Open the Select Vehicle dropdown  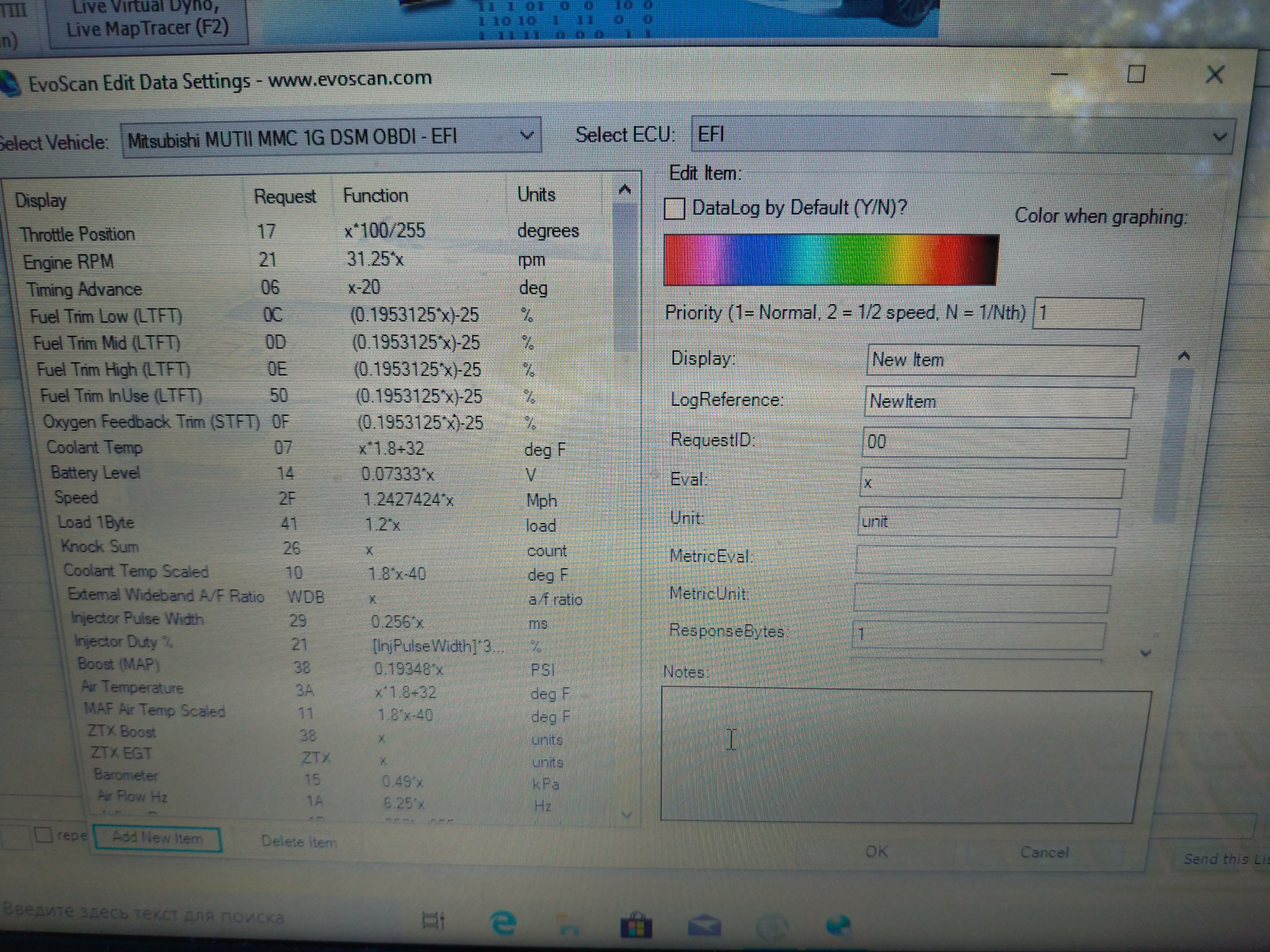(x=331, y=138)
